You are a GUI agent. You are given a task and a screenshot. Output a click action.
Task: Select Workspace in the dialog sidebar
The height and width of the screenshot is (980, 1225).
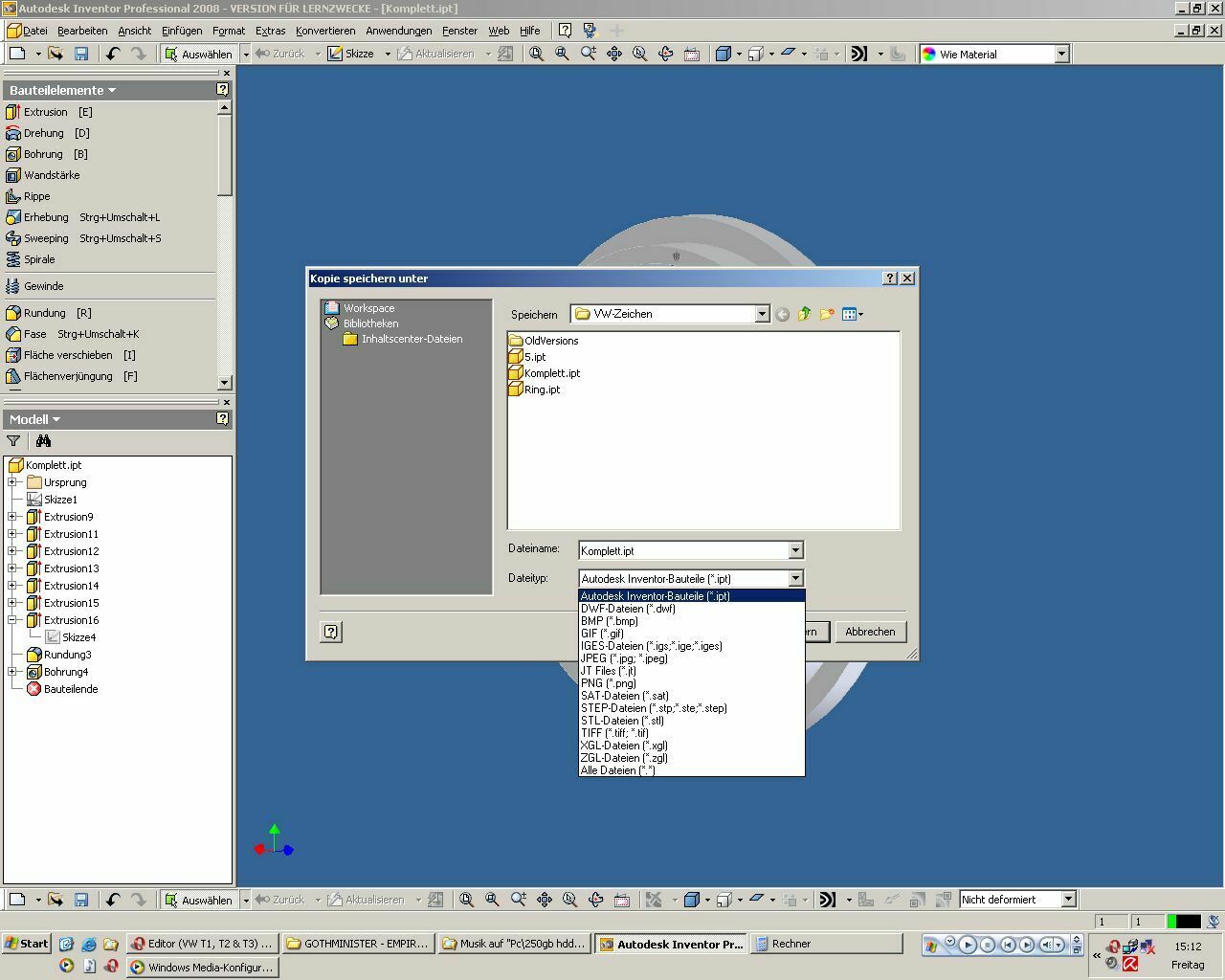360,308
